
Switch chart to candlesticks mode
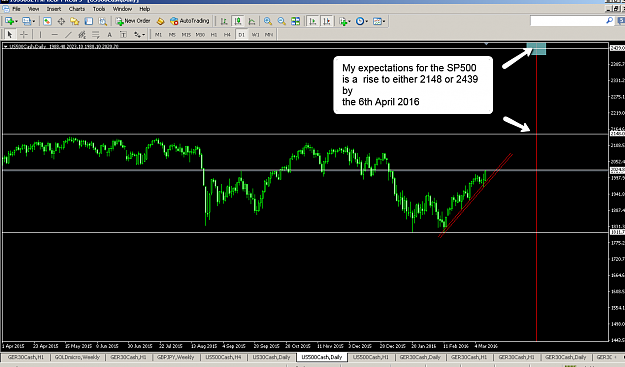238,21
